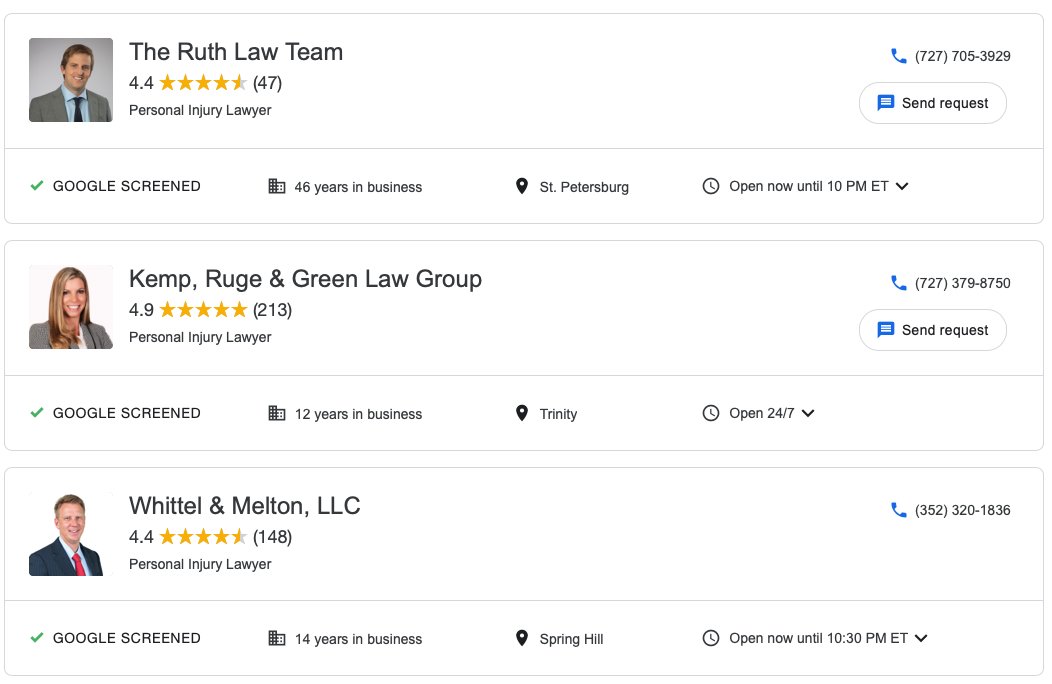Expand the Open 24/7 hours chevron
The width and height of the screenshot is (1052, 684).
pyautogui.click(x=808, y=413)
